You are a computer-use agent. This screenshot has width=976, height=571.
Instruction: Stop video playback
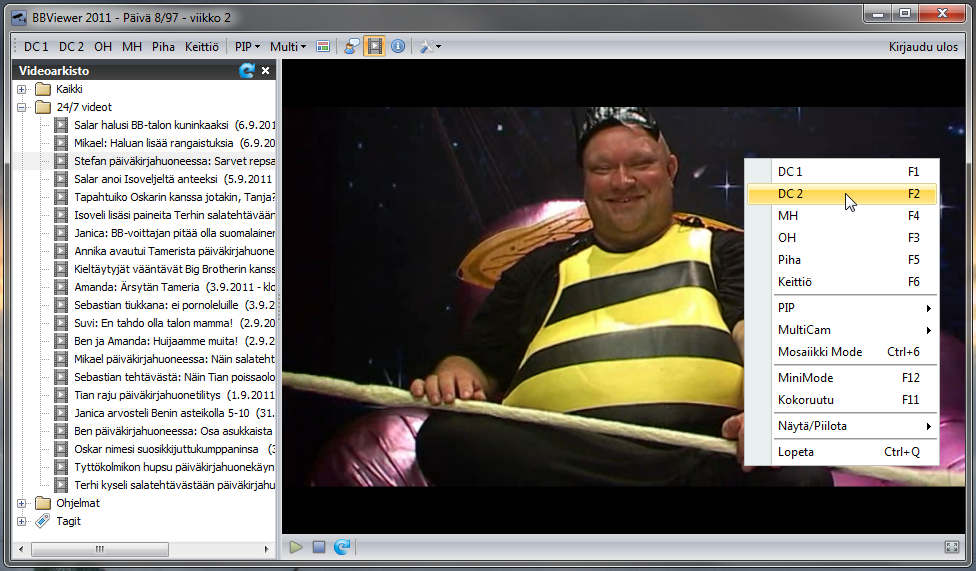319,547
